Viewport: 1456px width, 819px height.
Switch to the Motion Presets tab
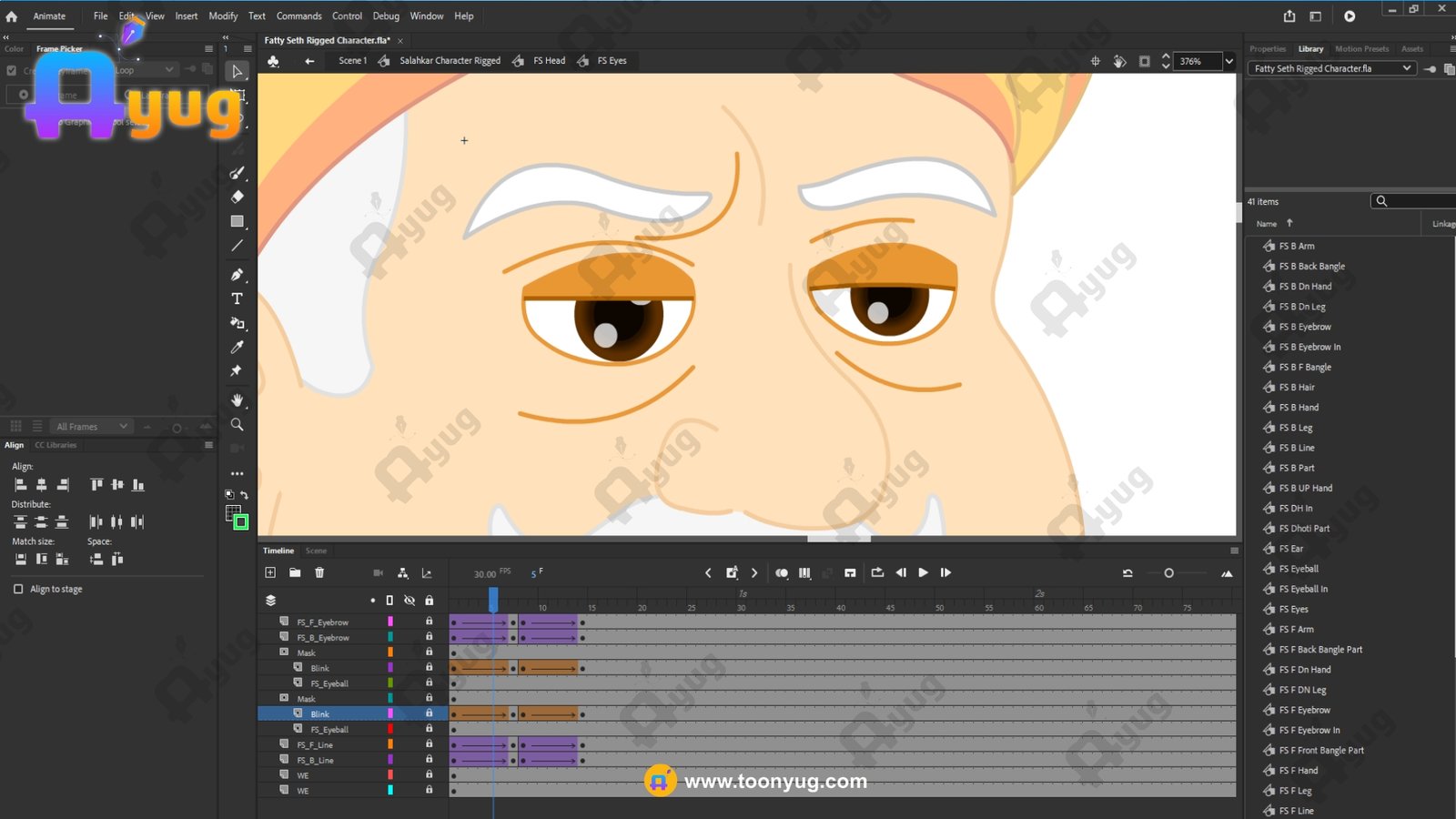pyautogui.click(x=1362, y=49)
